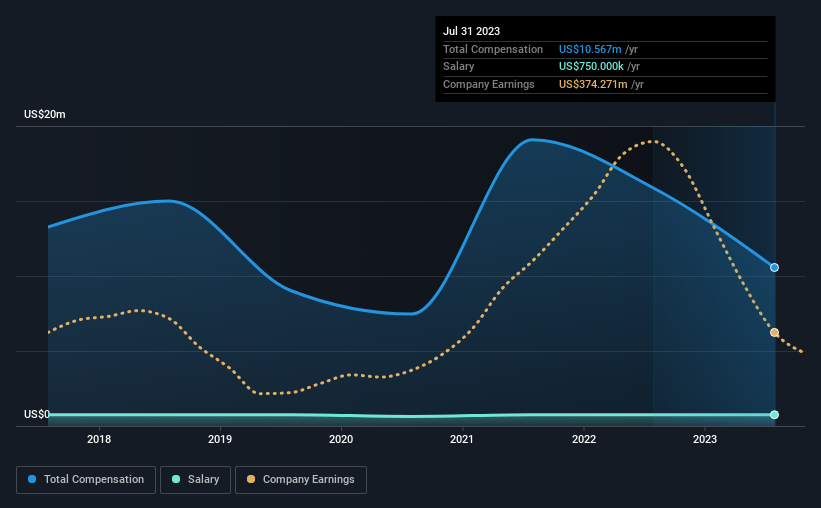Select the 2021 x-axis label
The image size is (821, 508).
tap(462, 439)
